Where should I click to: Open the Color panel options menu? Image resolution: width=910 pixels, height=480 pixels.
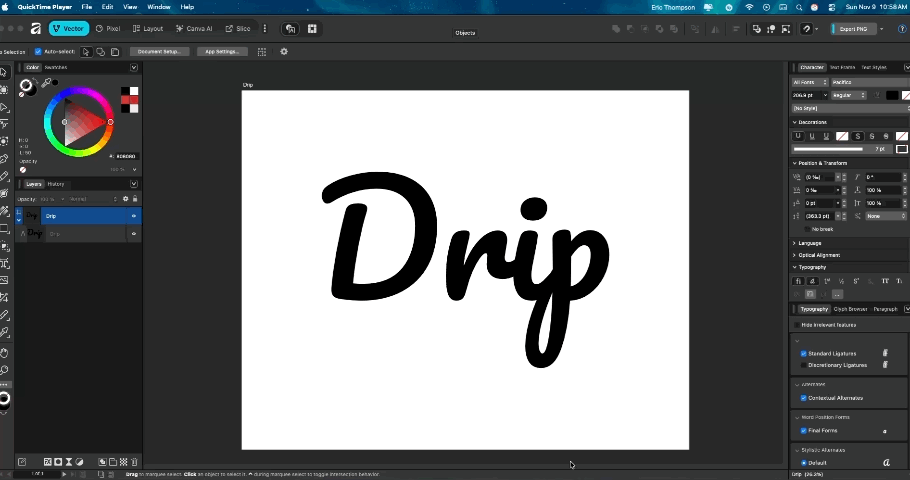click(x=134, y=67)
